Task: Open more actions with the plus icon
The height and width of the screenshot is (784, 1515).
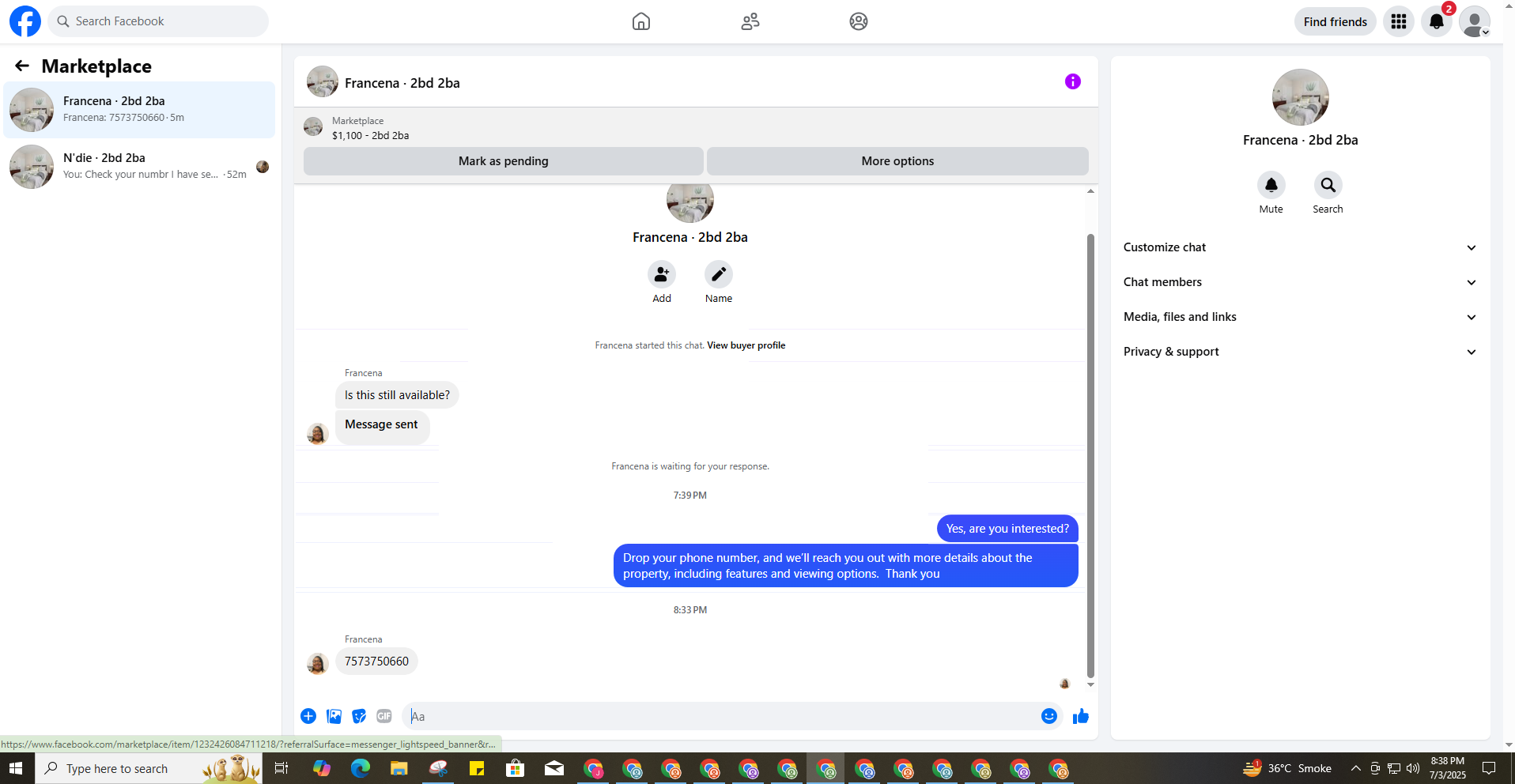Action: pos(308,716)
